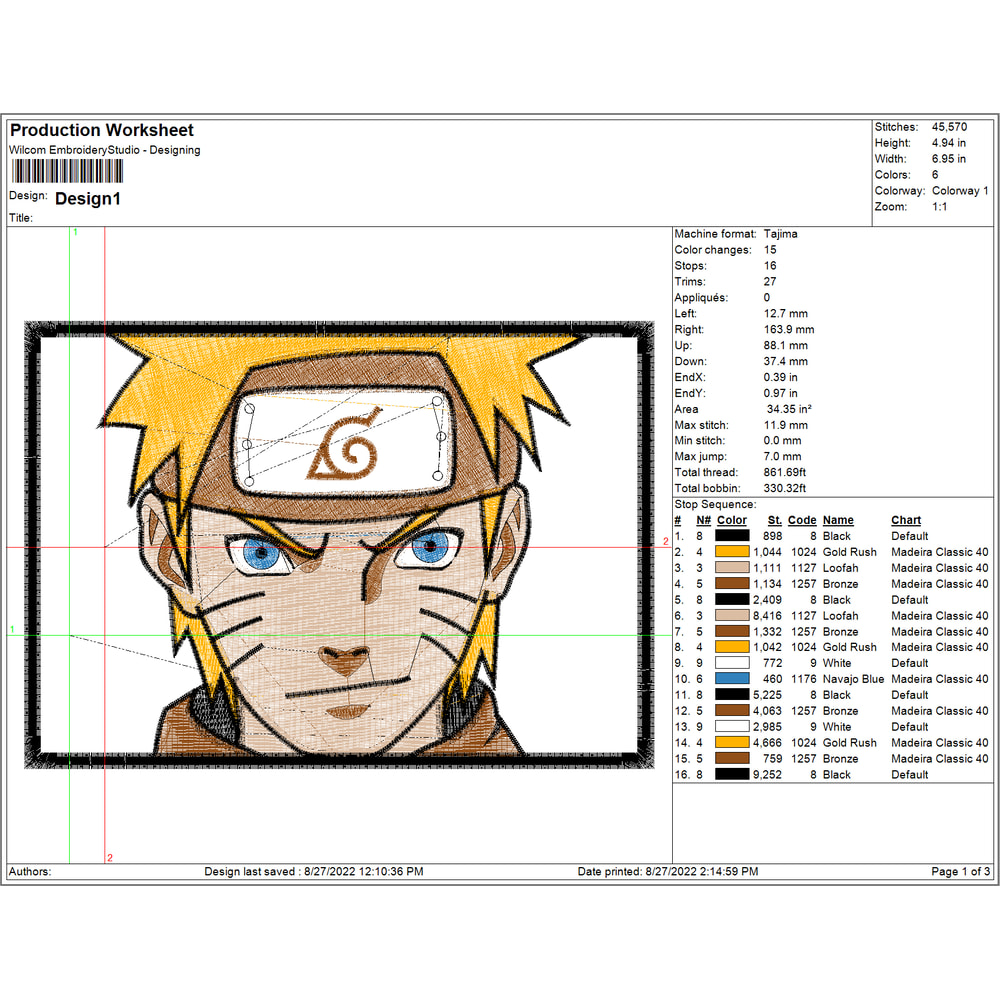Select the Design1 name label

click(89, 199)
